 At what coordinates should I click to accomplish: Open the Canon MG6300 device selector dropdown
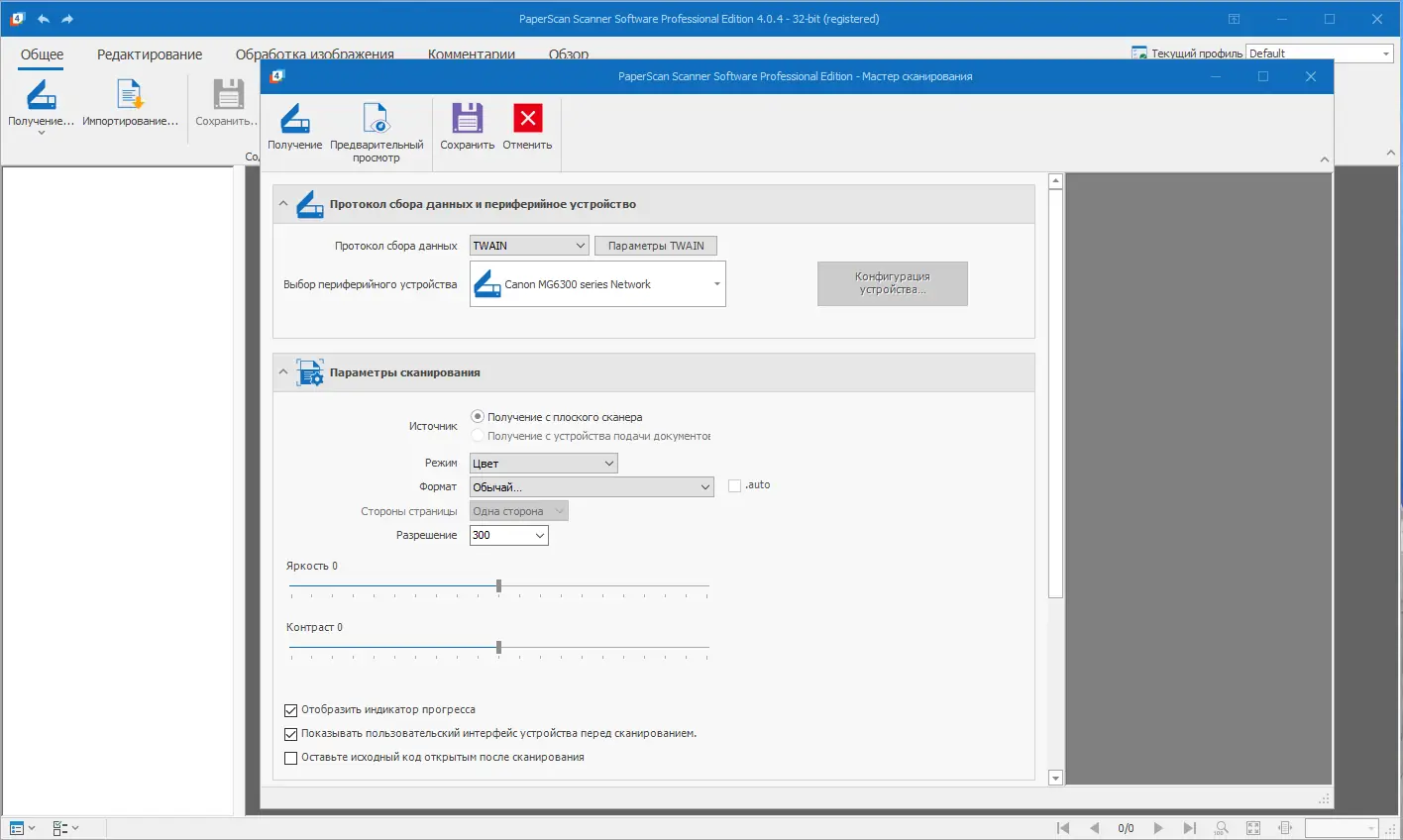click(597, 284)
